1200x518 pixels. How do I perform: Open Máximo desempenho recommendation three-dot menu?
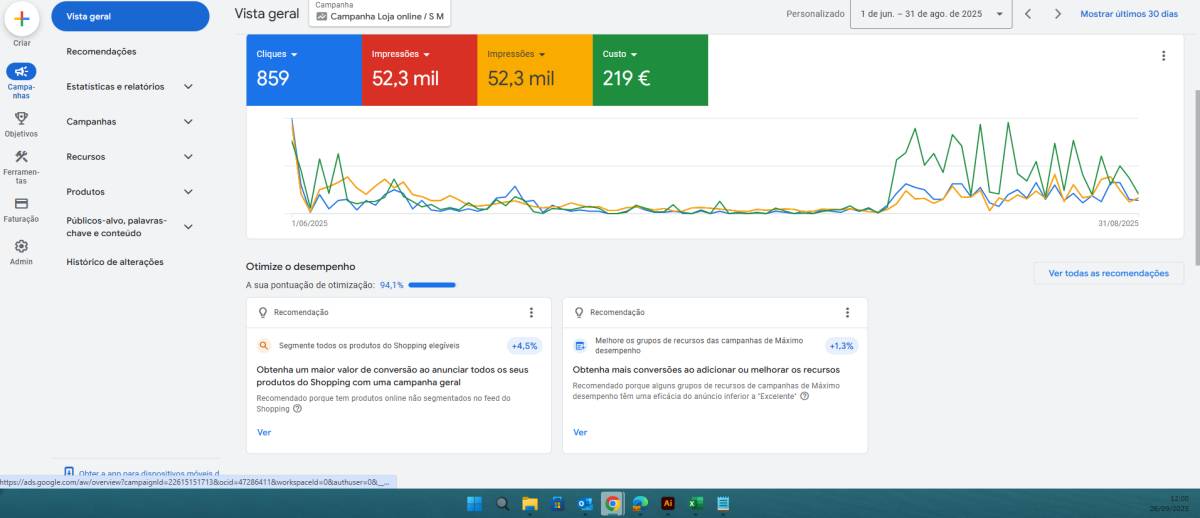[847, 312]
